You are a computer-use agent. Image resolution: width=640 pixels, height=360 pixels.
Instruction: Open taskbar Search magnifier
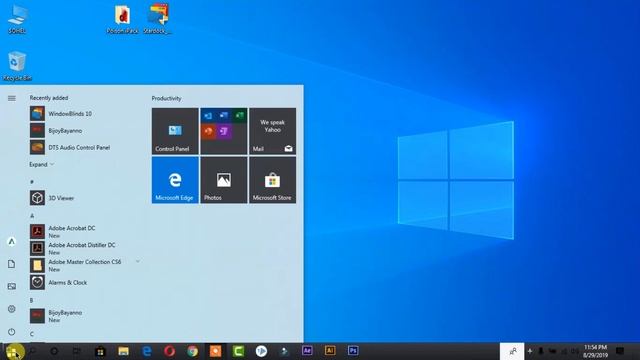pos(33,351)
